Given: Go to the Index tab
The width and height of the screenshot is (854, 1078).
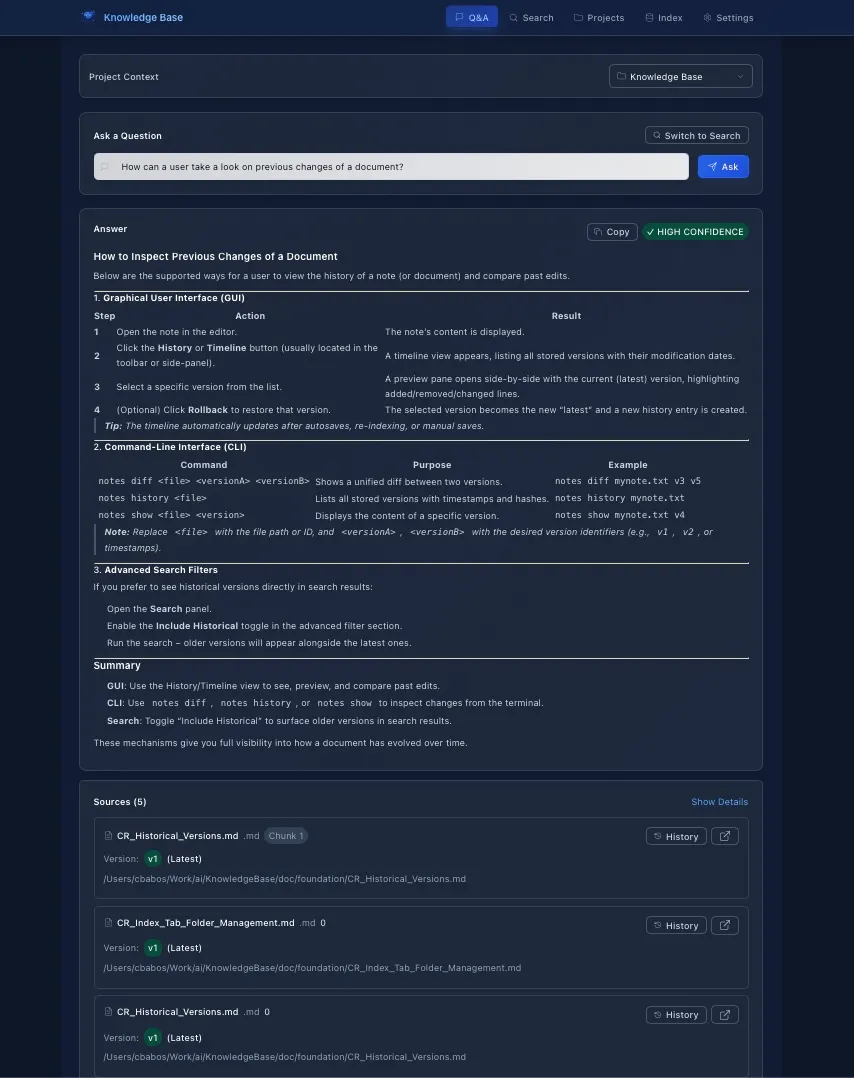Looking at the screenshot, I should pos(664,17).
